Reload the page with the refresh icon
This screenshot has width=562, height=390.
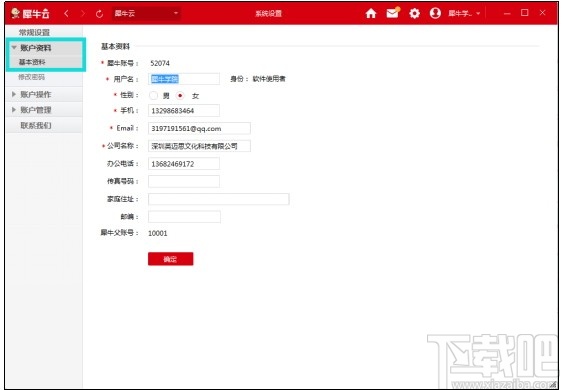point(99,14)
